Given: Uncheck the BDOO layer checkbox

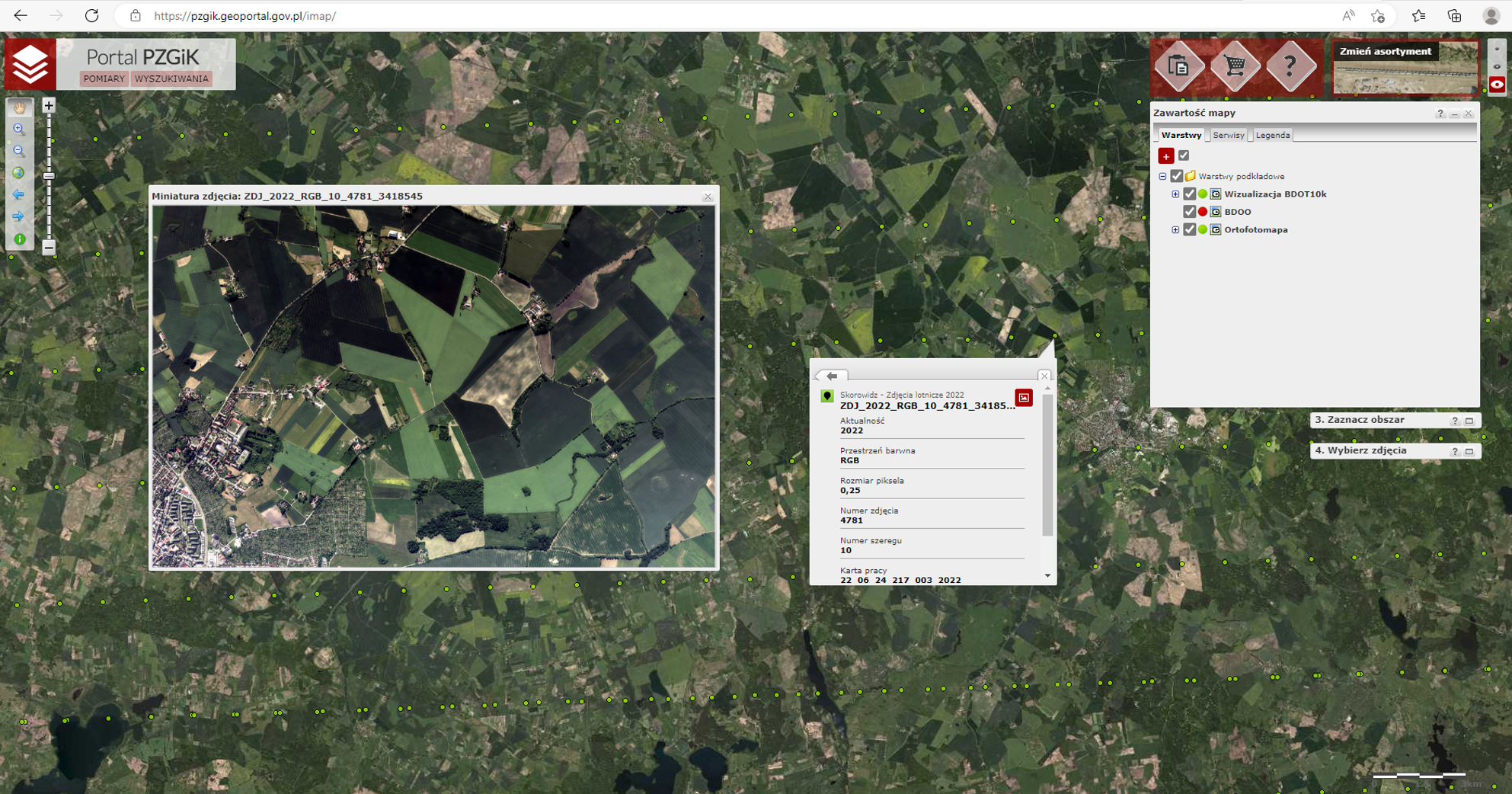Looking at the screenshot, I should [x=1189, y=212].
